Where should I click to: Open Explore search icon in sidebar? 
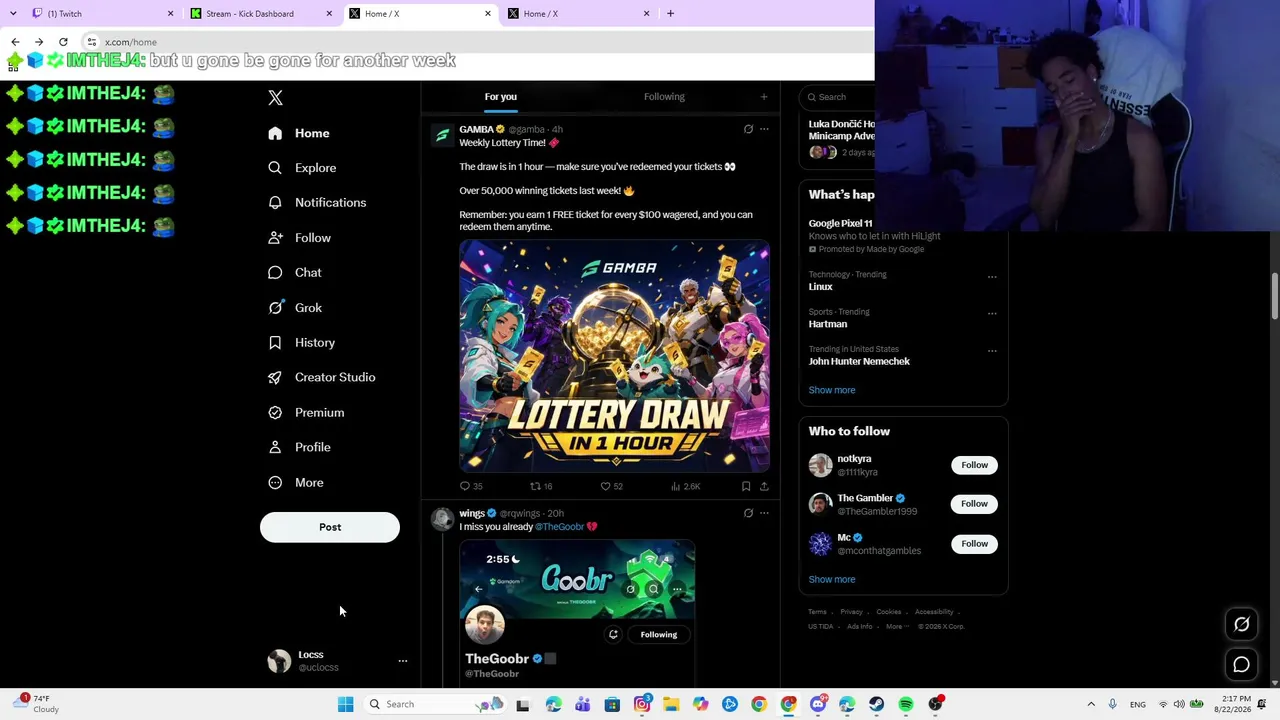tap(275, 168)
